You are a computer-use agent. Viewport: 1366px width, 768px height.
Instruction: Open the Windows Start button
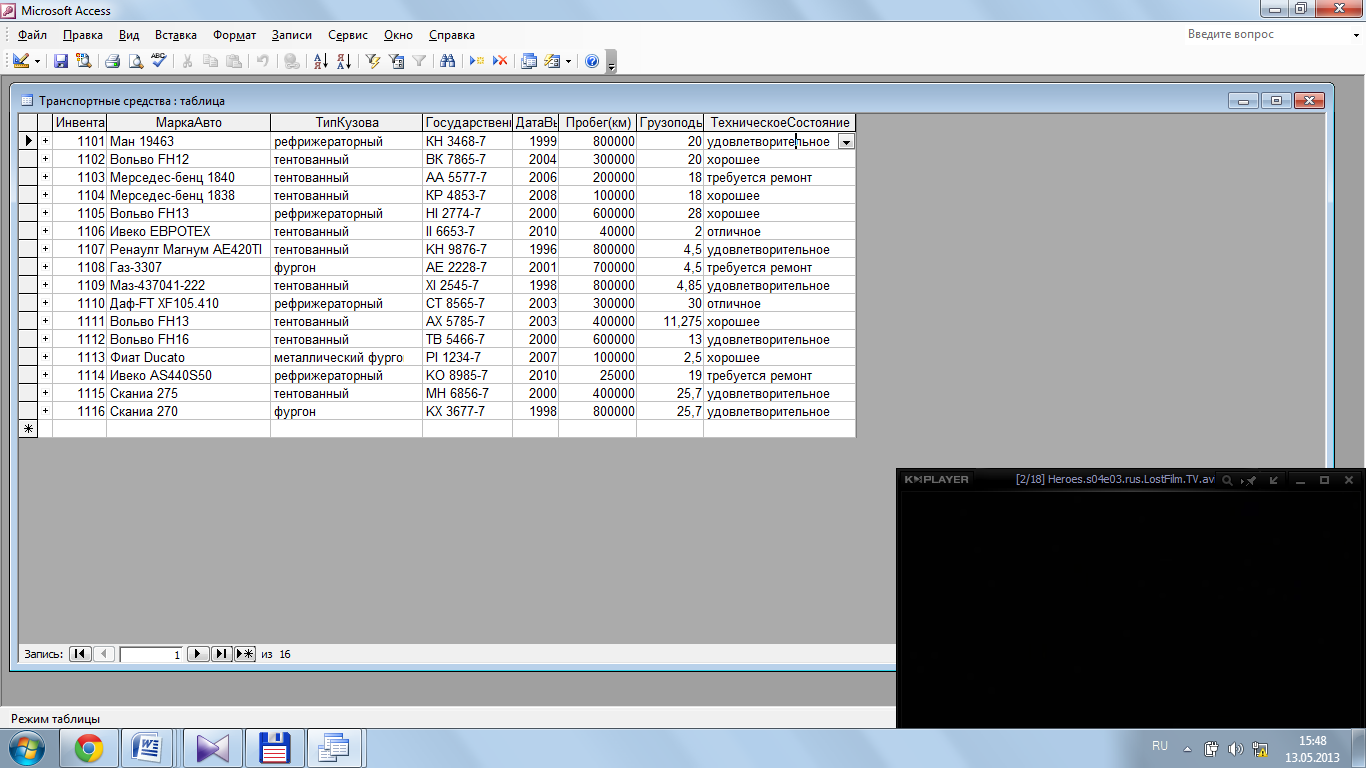click(25, 748)
